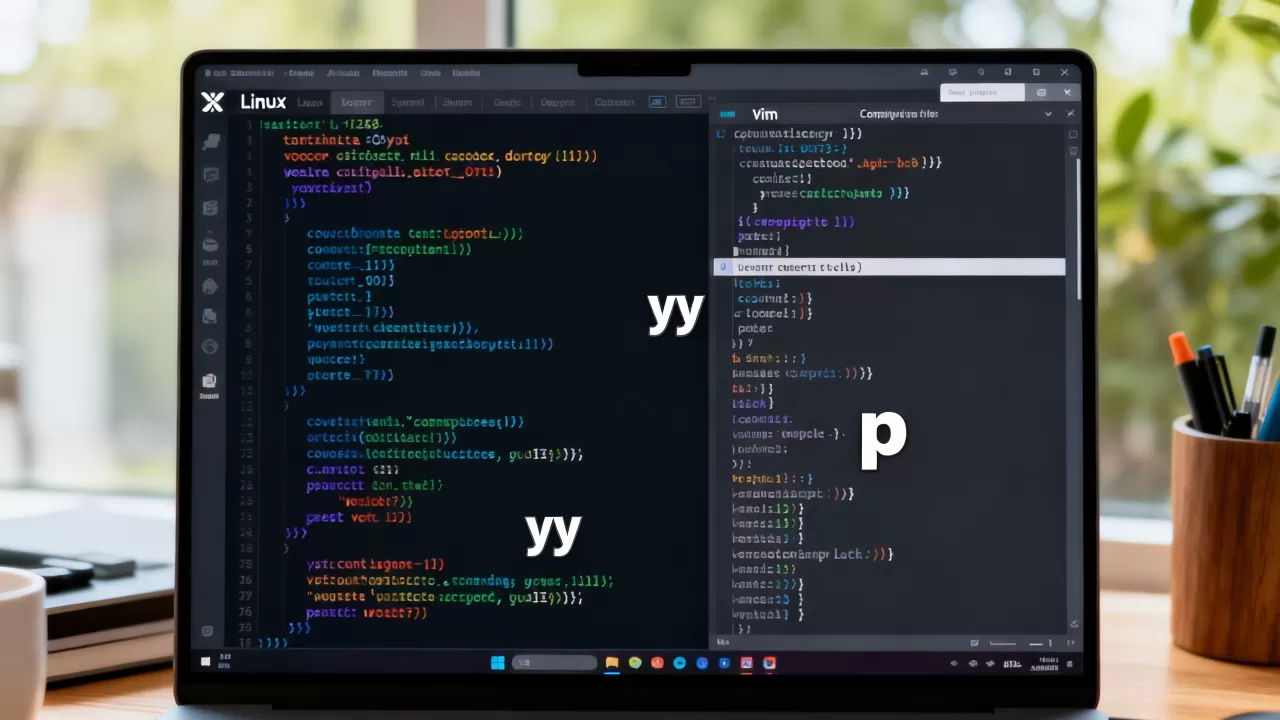Open the widgets icon at the taskbar's far left
The height and width of the screenshot is (720, 1280).
[206, 662]
